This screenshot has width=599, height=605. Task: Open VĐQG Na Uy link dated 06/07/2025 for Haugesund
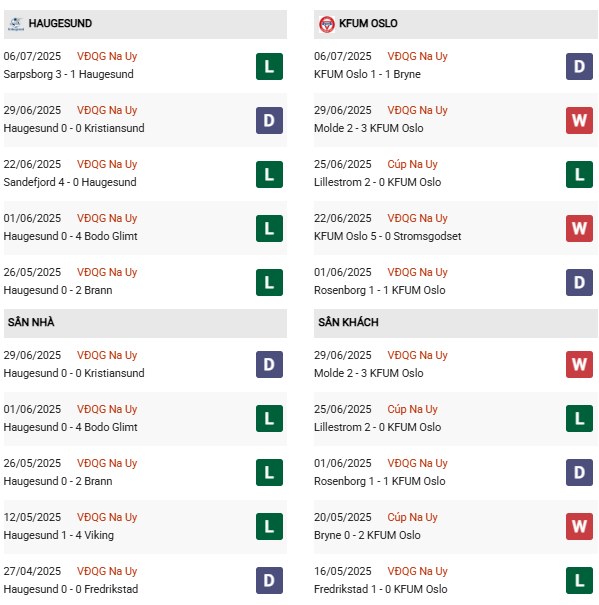click(107, 56)
